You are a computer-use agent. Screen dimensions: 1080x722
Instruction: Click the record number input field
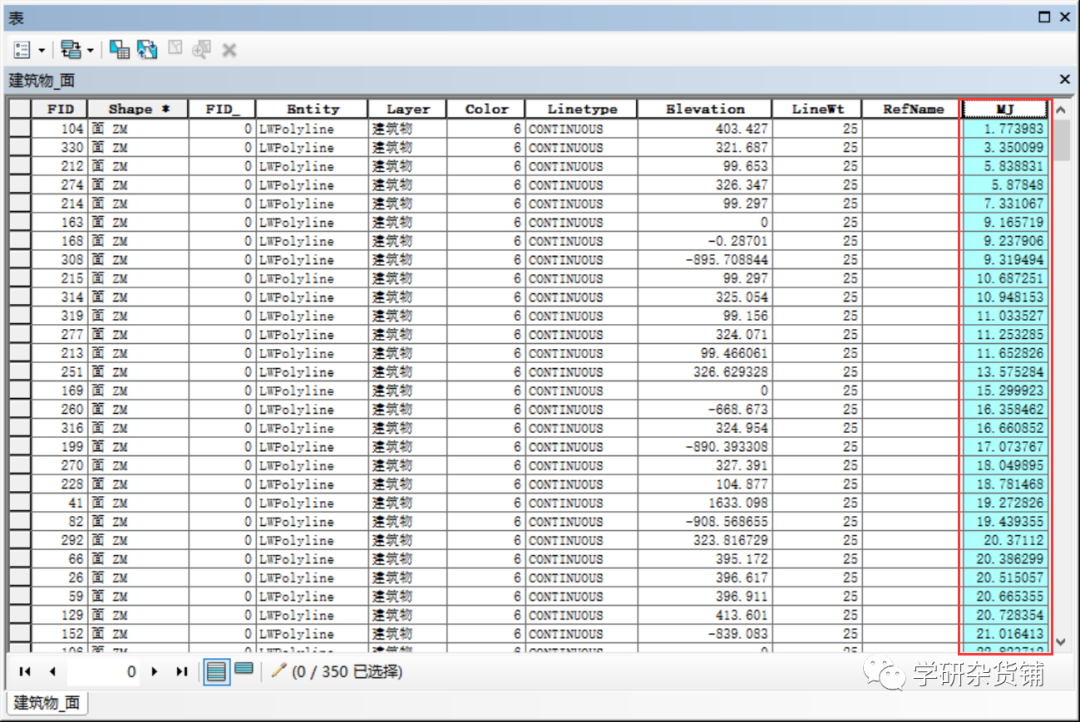(103, 671)
